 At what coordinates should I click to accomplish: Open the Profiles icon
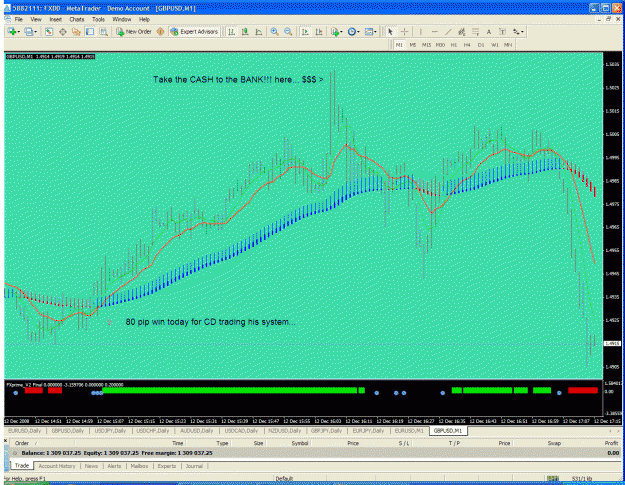pos(28,32)
